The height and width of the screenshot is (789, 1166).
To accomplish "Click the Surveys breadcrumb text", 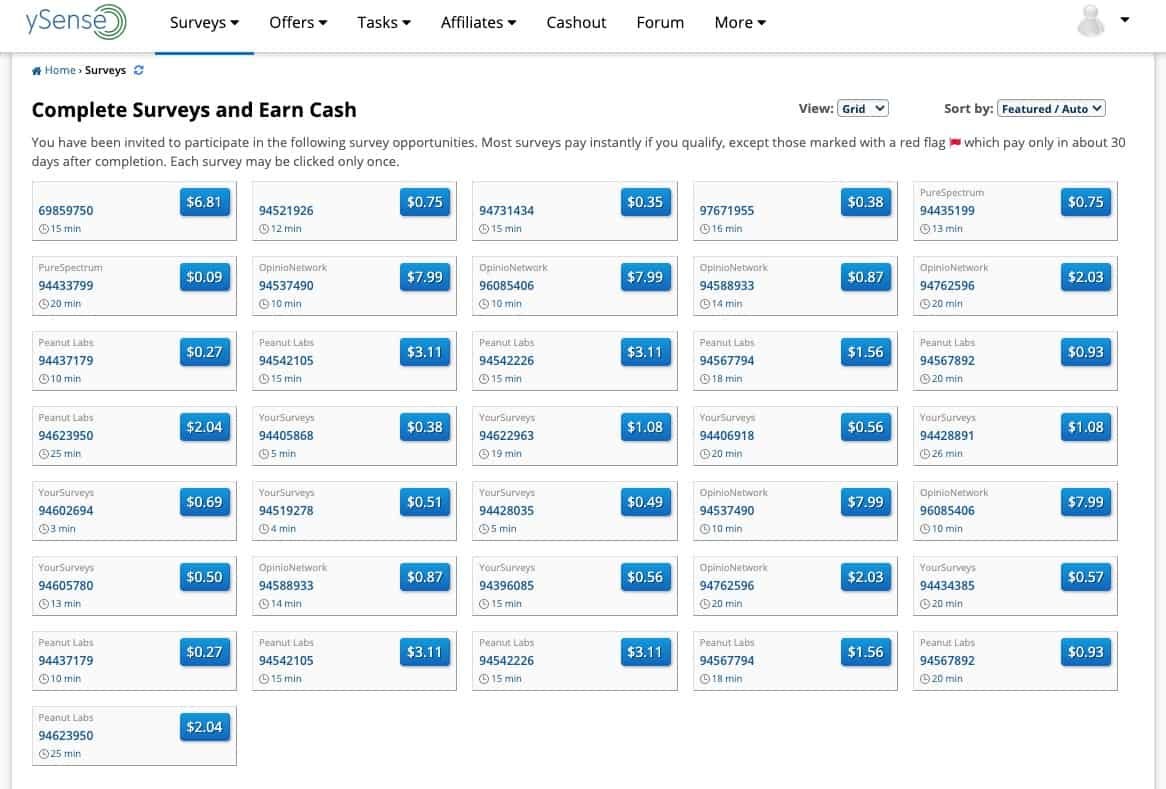I will click(x=105, y=70).
